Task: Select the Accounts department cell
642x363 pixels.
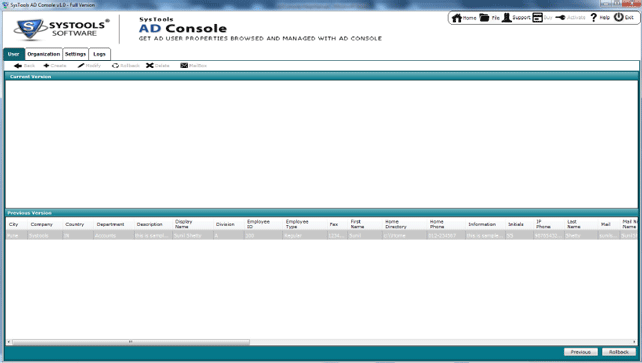Action: click(113, 236)
